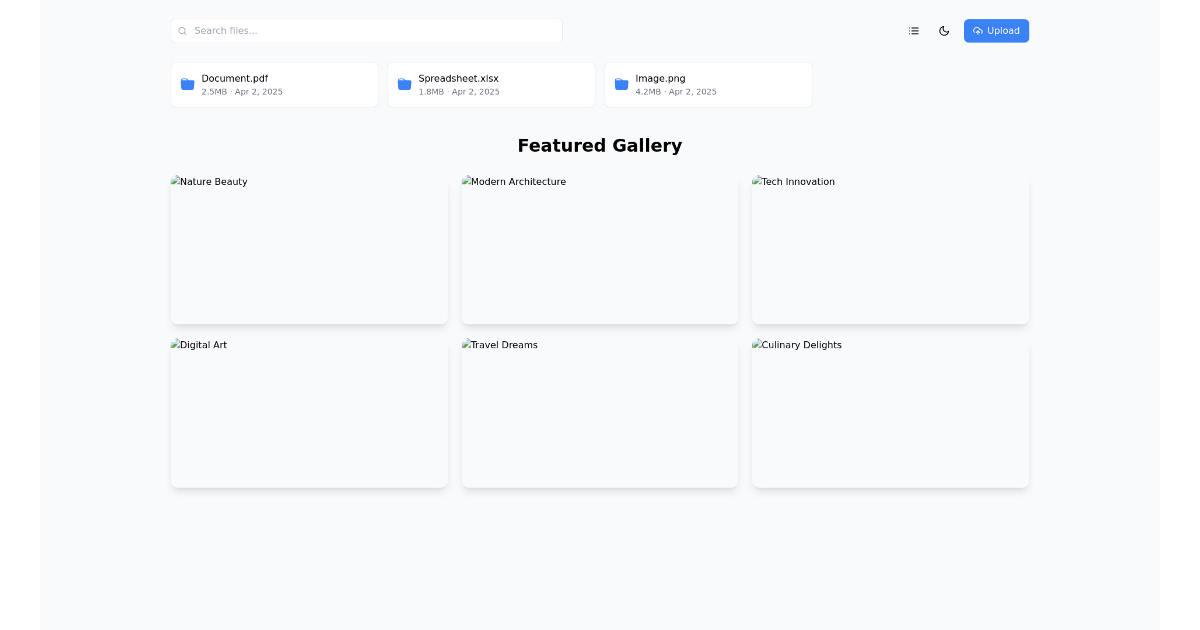1200x630 pixels.
Task: Click the folder icon beside Document.pdf
Action: click(x=187, y=84)
